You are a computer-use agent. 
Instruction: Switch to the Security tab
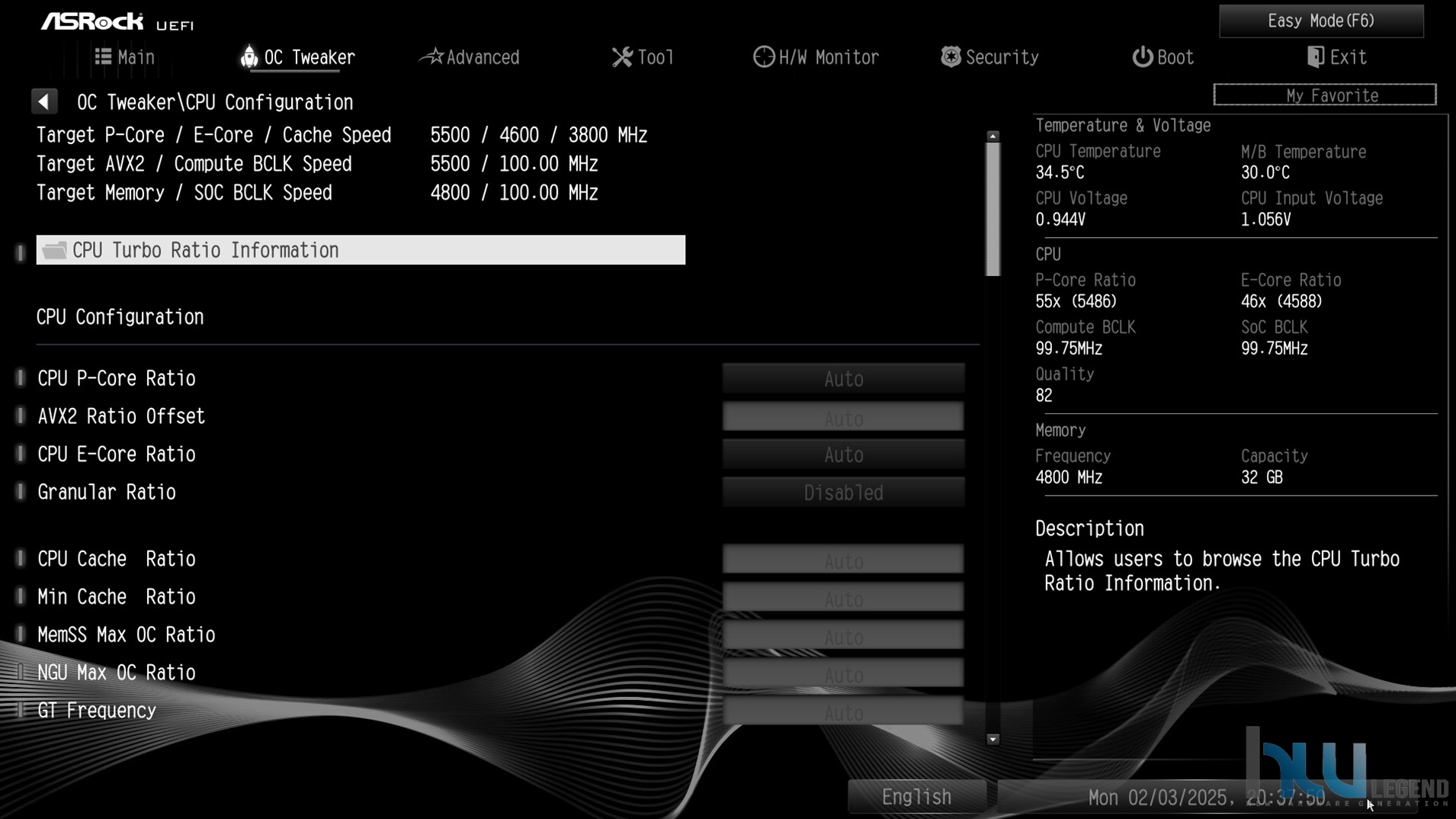coord(989,57)
